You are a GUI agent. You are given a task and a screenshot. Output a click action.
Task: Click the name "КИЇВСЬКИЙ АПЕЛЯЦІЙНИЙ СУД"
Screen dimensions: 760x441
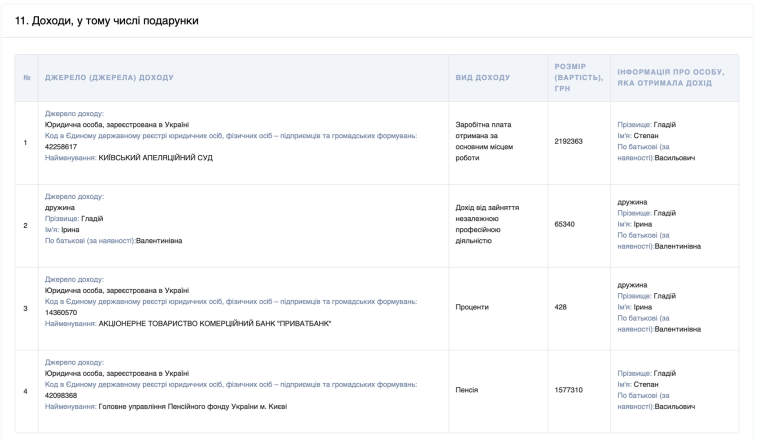(155, 157)
